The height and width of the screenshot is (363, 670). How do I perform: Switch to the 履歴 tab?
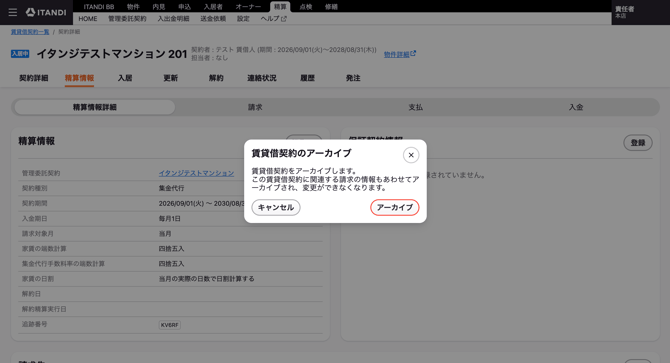[307, 78]
